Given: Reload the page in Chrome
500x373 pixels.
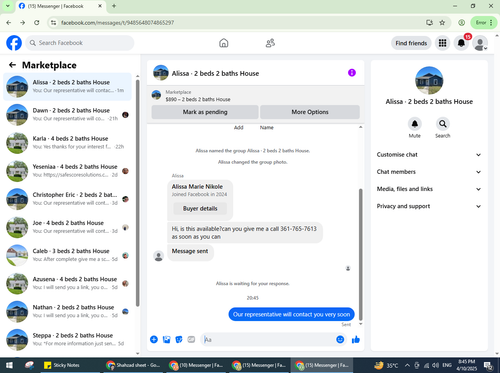Looking at the screenshot, I should [37, 23].
